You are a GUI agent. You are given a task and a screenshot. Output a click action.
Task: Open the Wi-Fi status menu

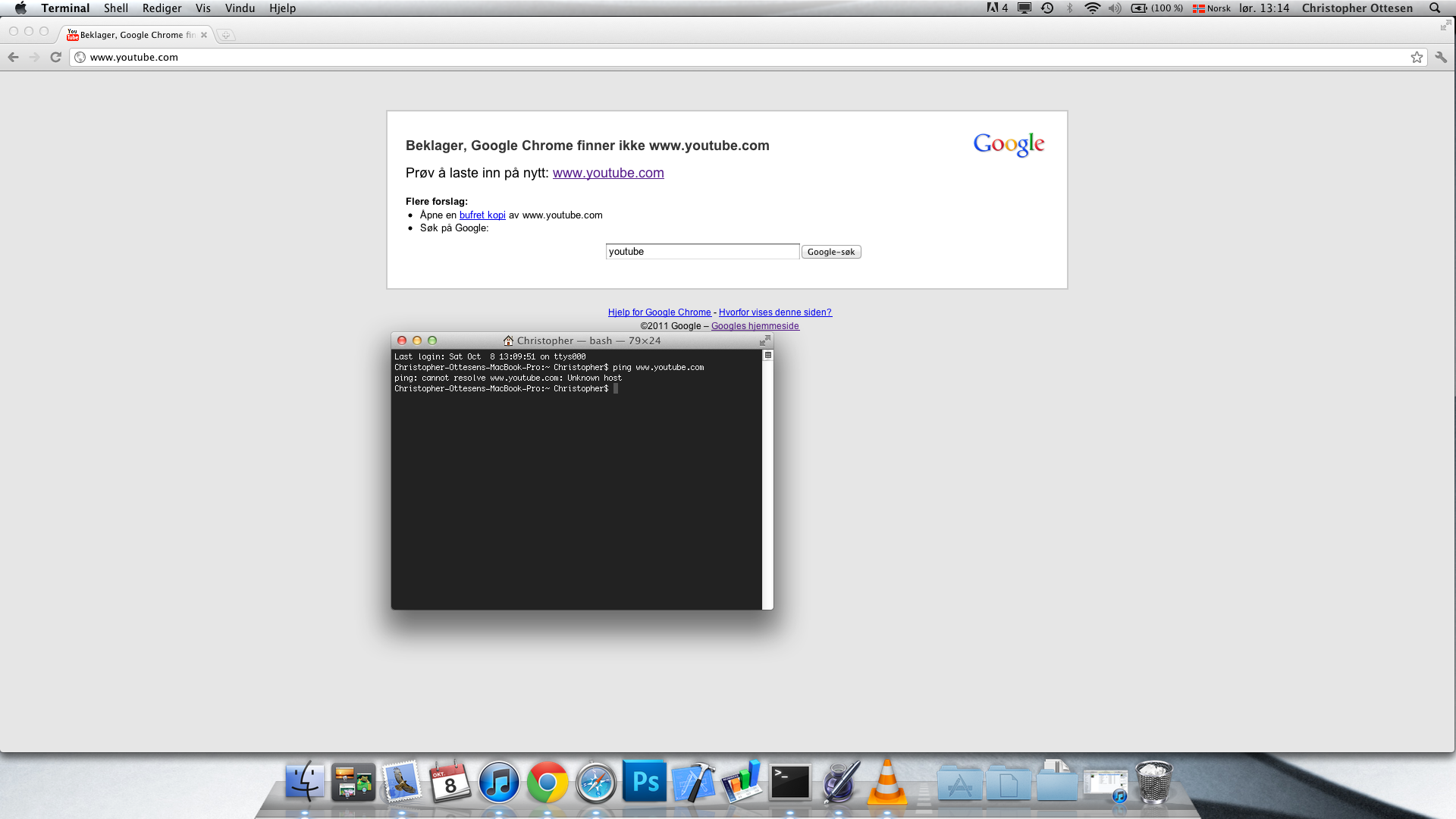1092,8
